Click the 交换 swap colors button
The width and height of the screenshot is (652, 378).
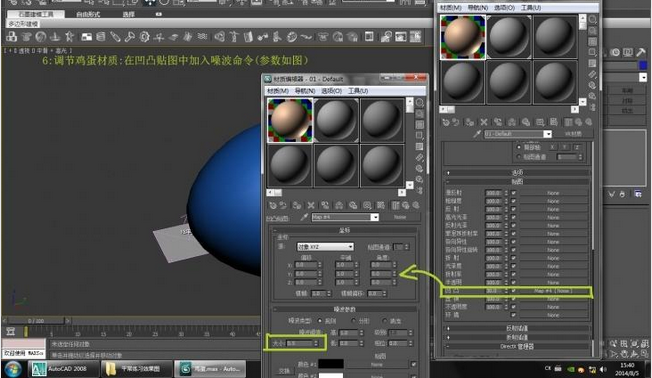(284, 371)
